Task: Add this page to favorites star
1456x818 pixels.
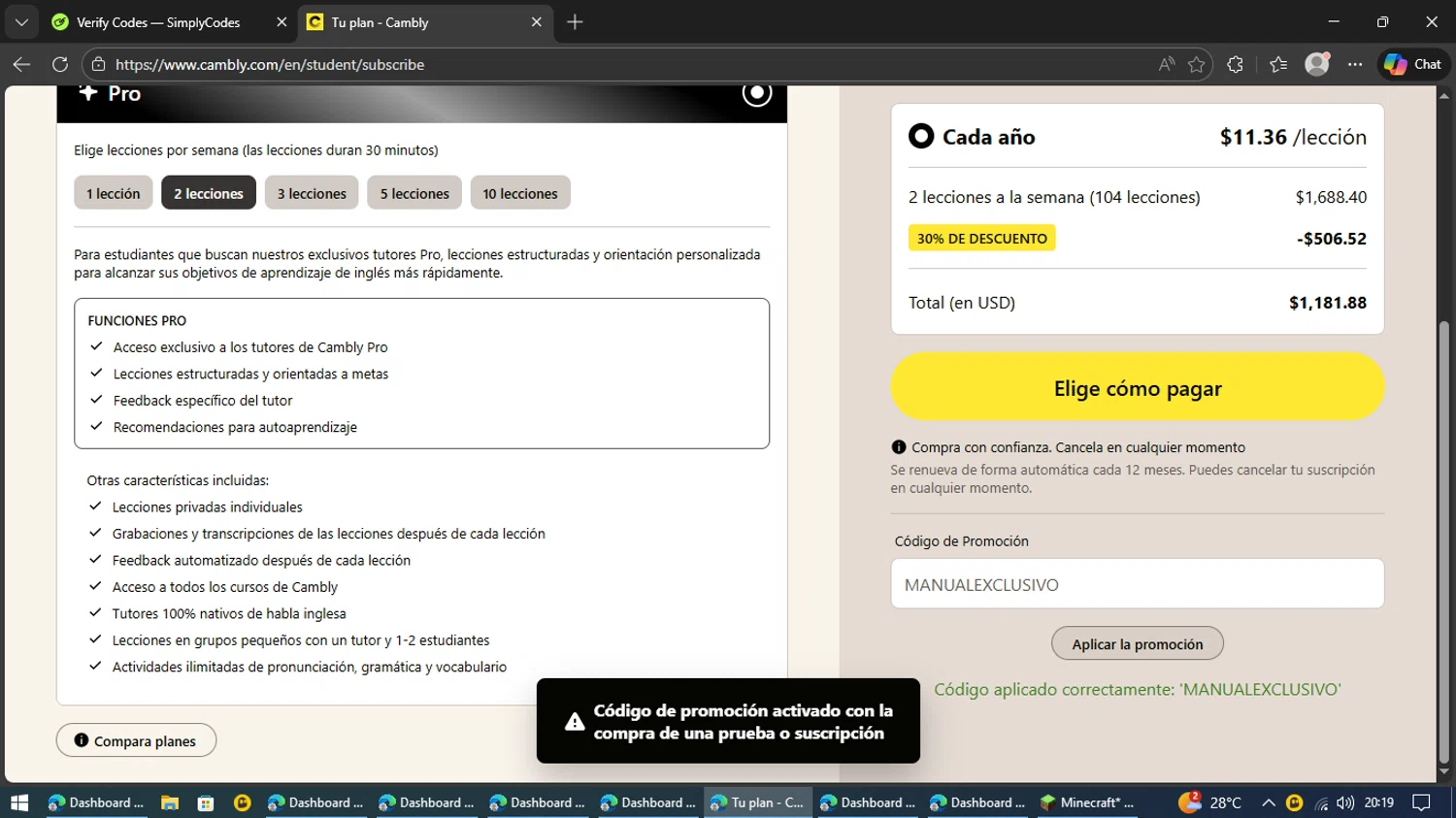Action: point(1196,64)
